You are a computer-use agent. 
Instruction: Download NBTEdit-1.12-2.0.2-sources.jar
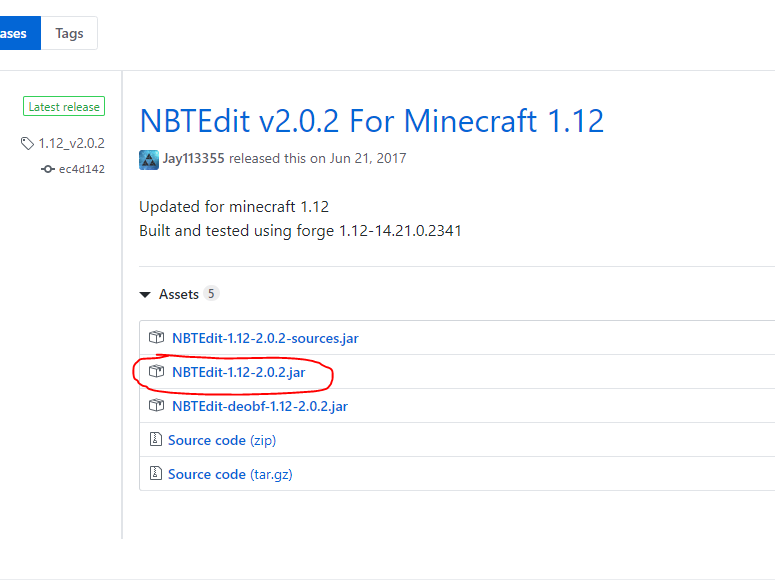click(x=265, y=338)
